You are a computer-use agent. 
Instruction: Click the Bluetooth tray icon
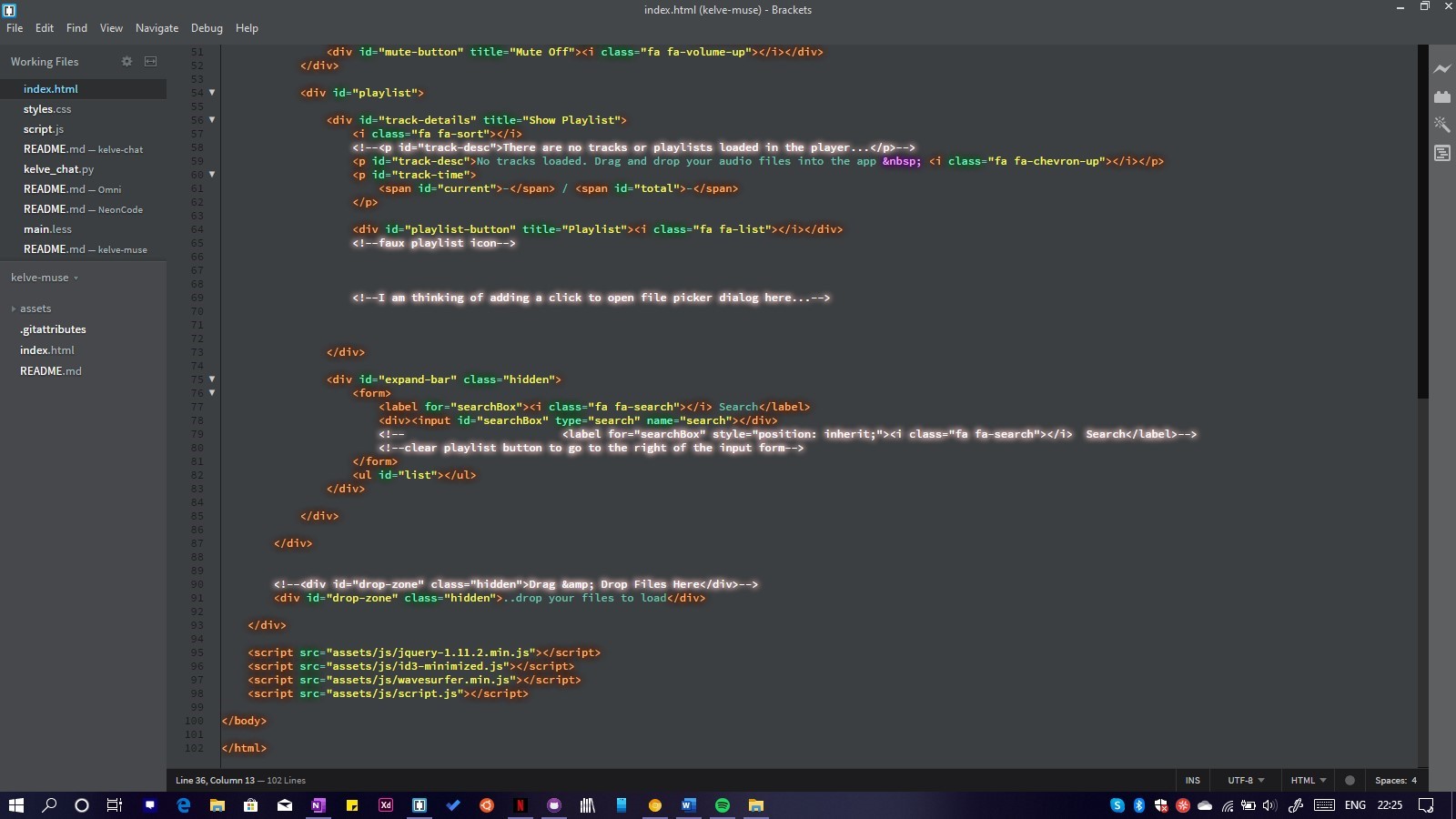pyautogui.click(x=1139, y=805)
